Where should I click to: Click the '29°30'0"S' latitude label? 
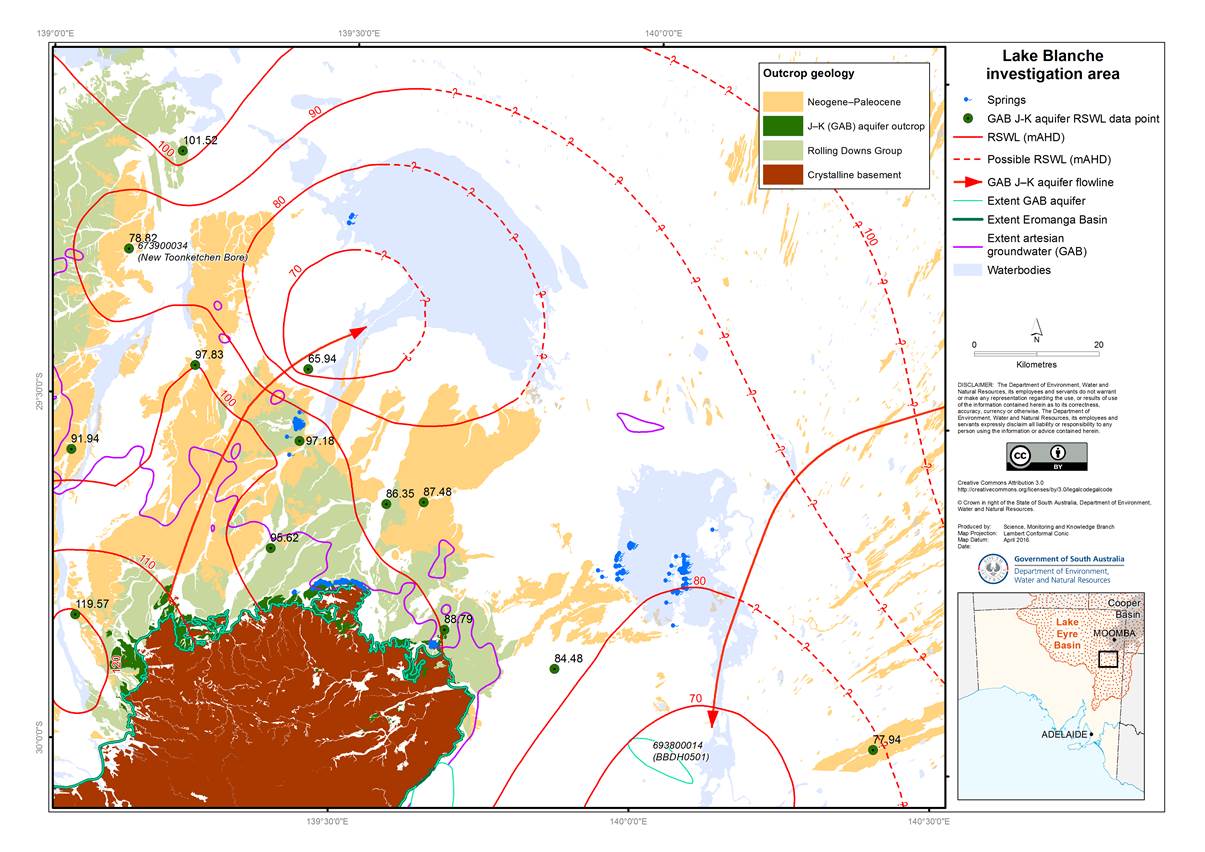40,391
